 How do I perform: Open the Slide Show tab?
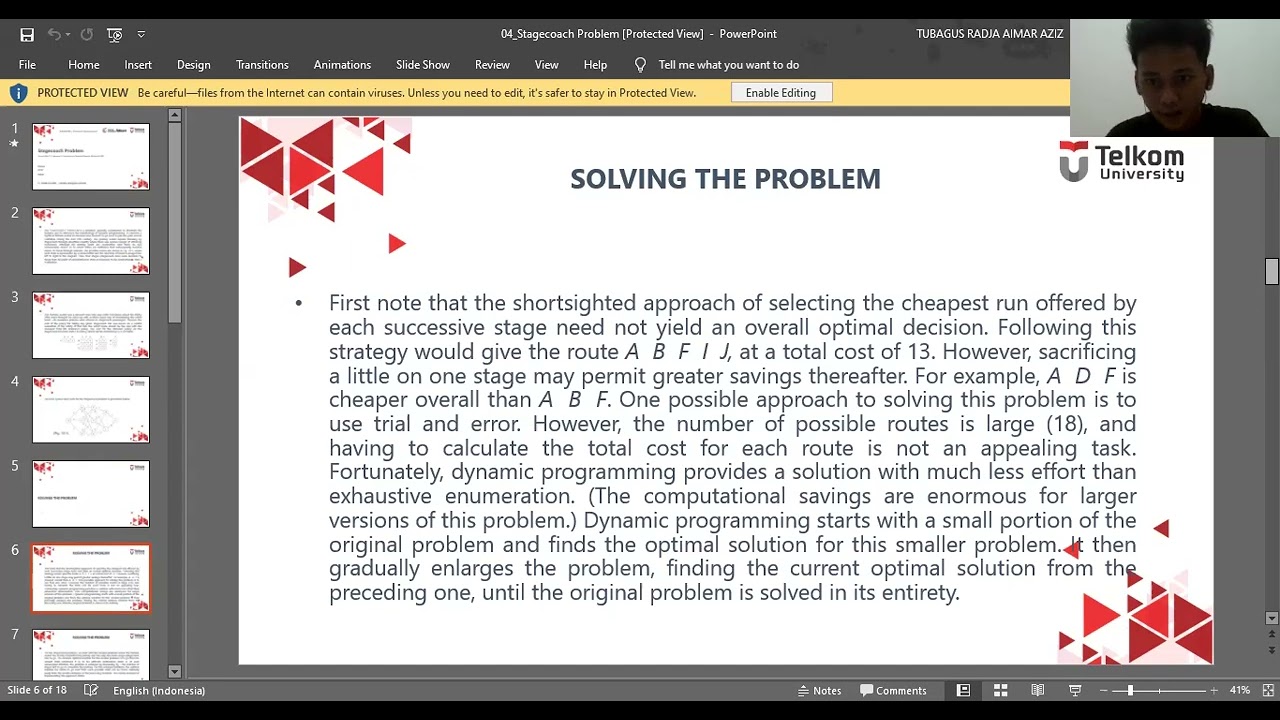[x=423, y=65]
